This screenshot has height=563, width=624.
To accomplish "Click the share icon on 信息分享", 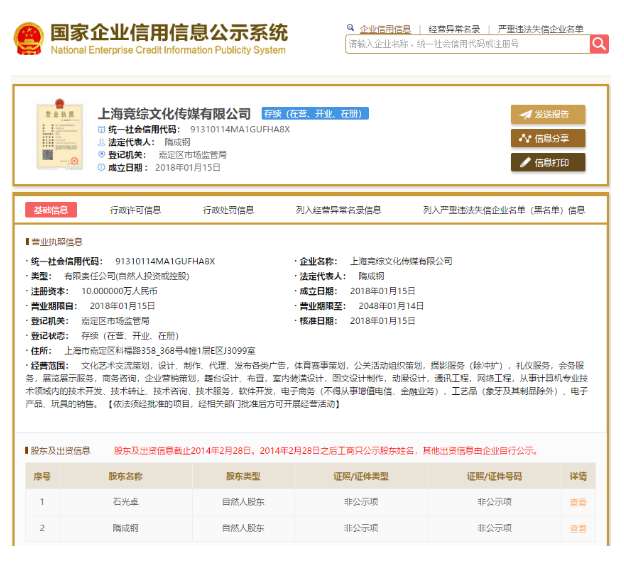I will [x=525, y=138].
